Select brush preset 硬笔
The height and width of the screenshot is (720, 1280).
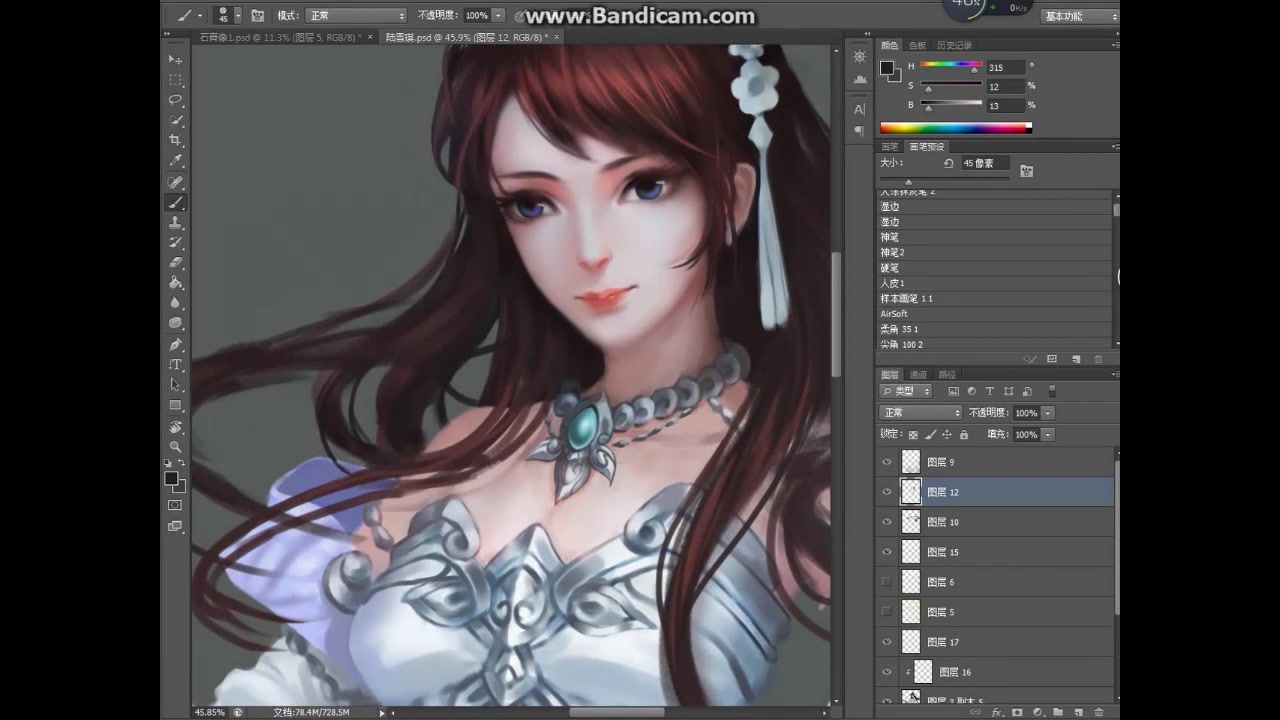[995, 268]
